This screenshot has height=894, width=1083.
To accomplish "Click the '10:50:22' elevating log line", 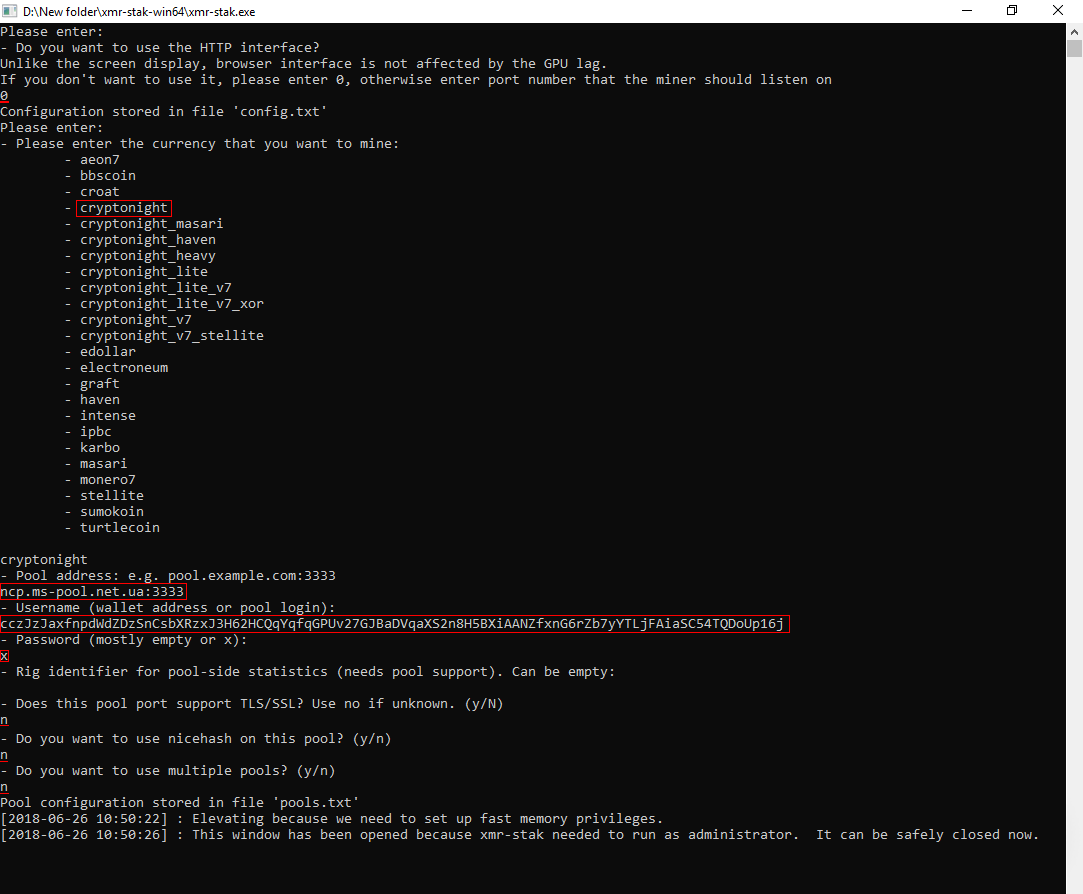I will pyautogui.click(x=332, y=819).
